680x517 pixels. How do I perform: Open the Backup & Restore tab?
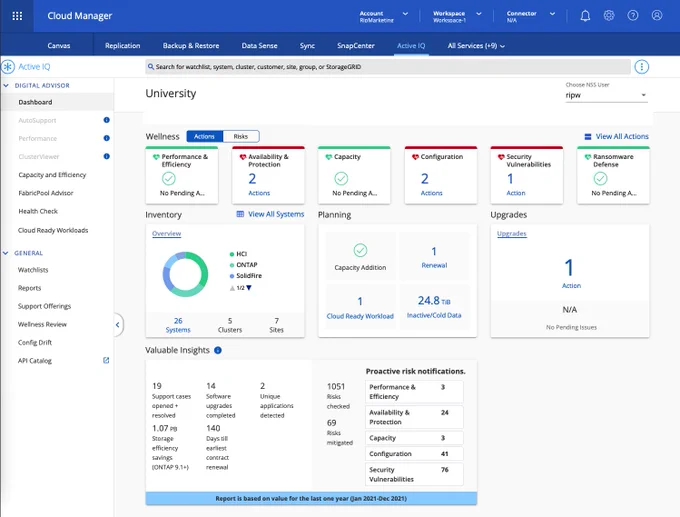point(191,46)
